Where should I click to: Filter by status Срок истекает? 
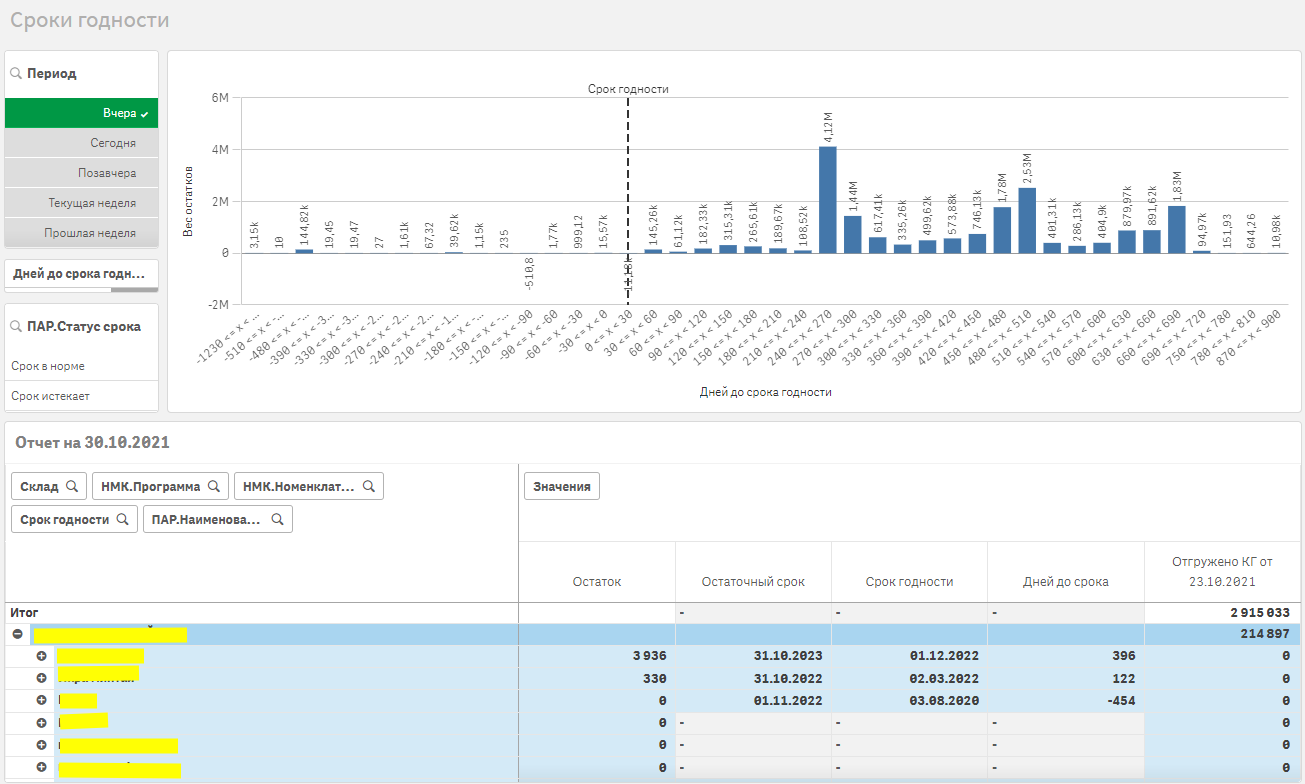click(x=81, y=396)
